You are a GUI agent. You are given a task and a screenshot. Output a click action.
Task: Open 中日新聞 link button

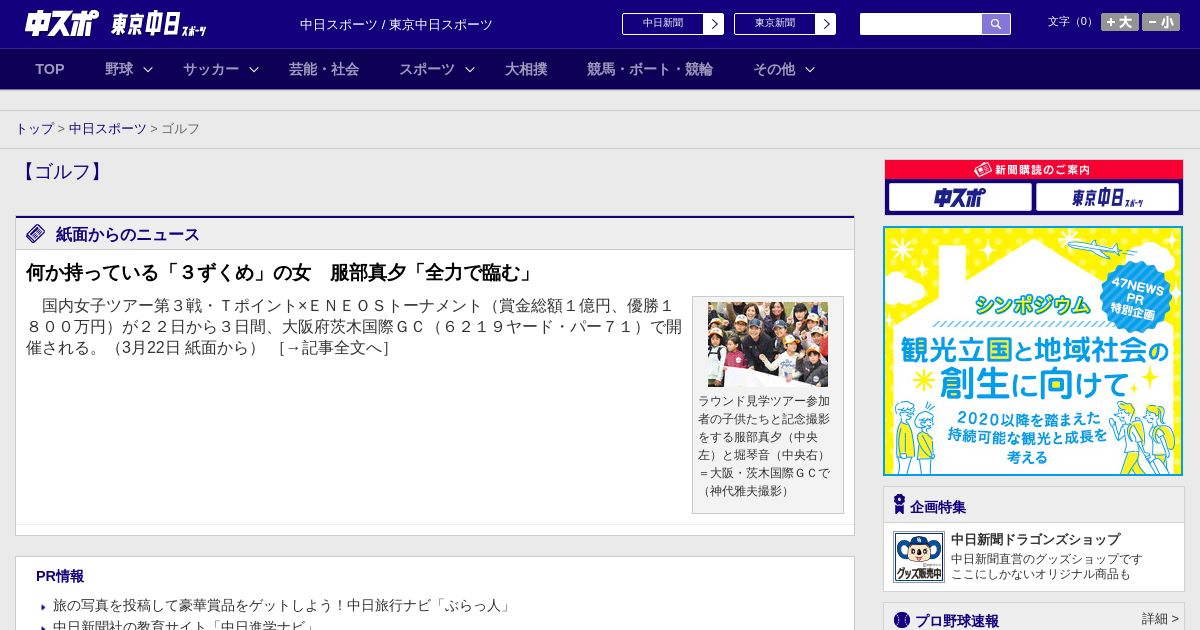coord(663,24)
